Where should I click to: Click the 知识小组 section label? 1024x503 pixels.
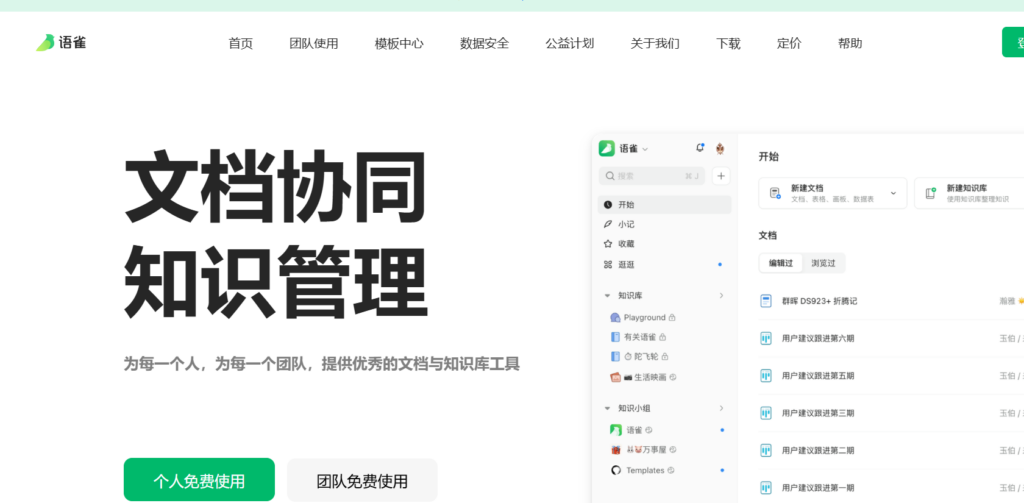coord(634,408)
